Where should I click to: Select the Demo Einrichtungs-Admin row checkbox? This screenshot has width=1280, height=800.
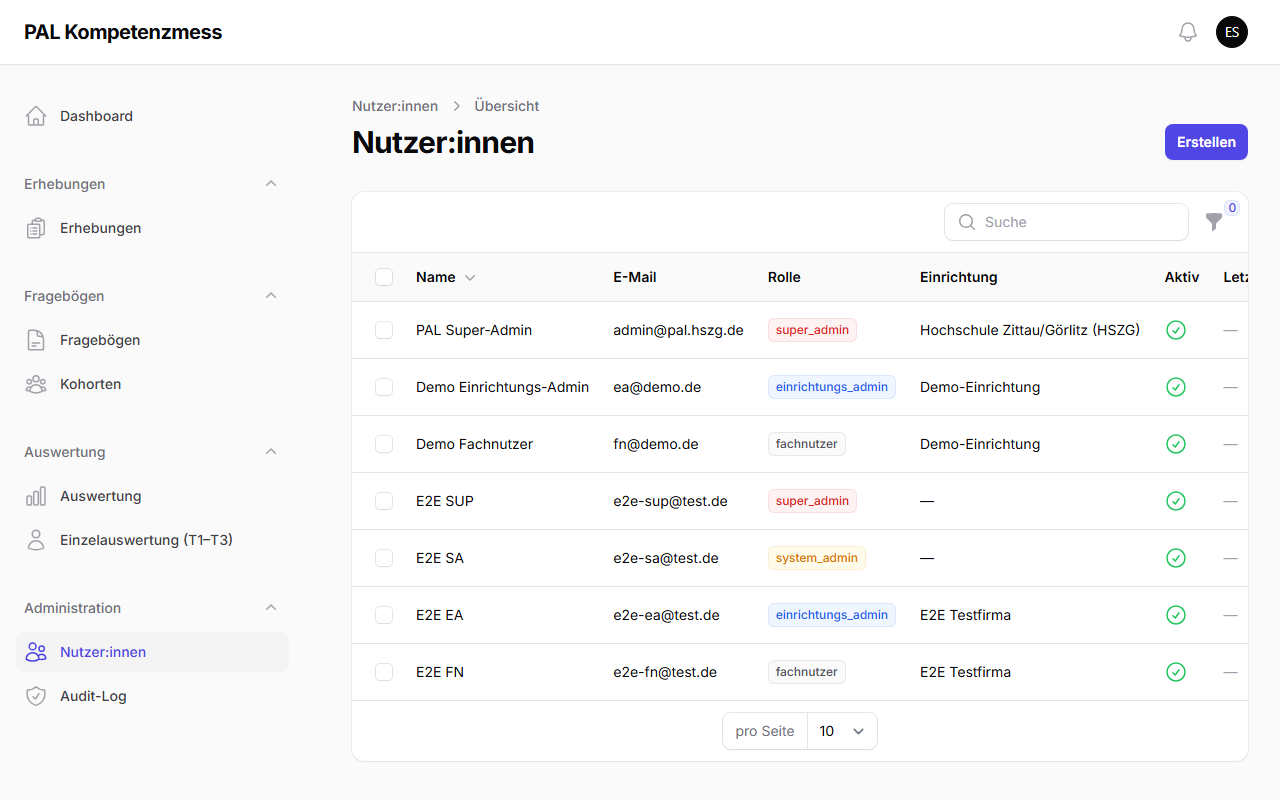tap(384, 387)
